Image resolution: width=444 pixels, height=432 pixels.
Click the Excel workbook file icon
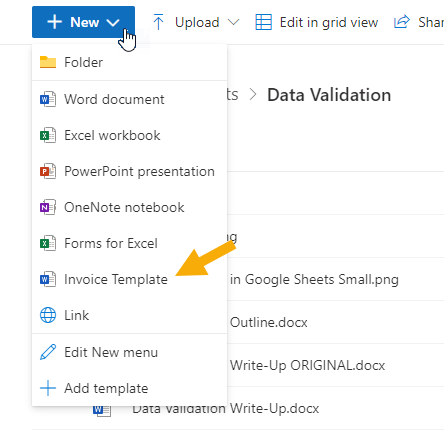click(48, 135)
